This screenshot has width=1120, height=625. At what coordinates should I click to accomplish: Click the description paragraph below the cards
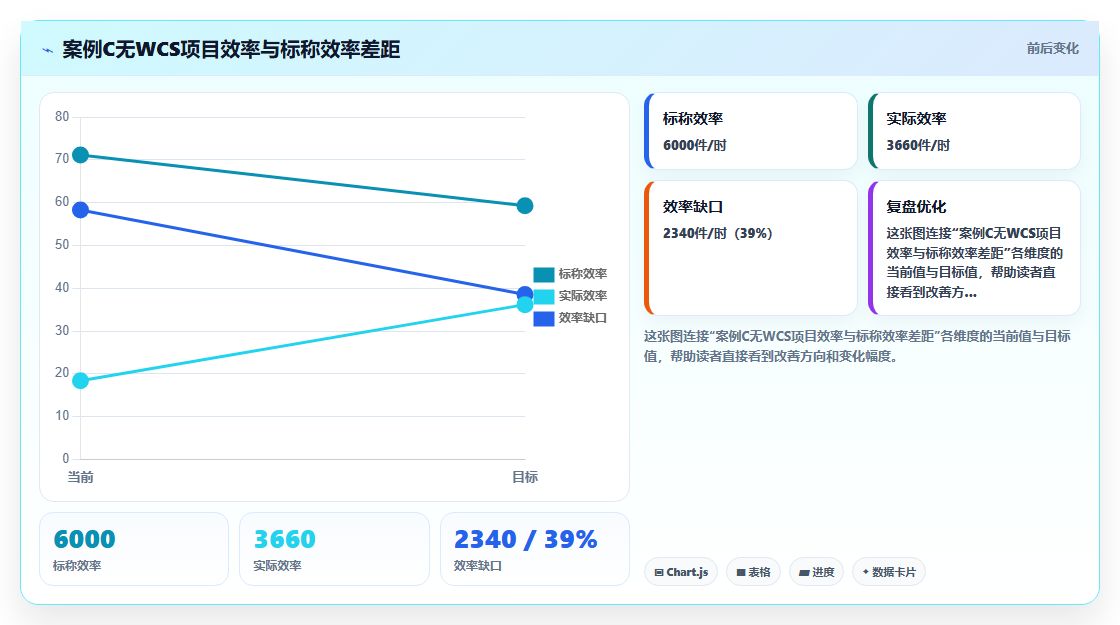point(857,346)
